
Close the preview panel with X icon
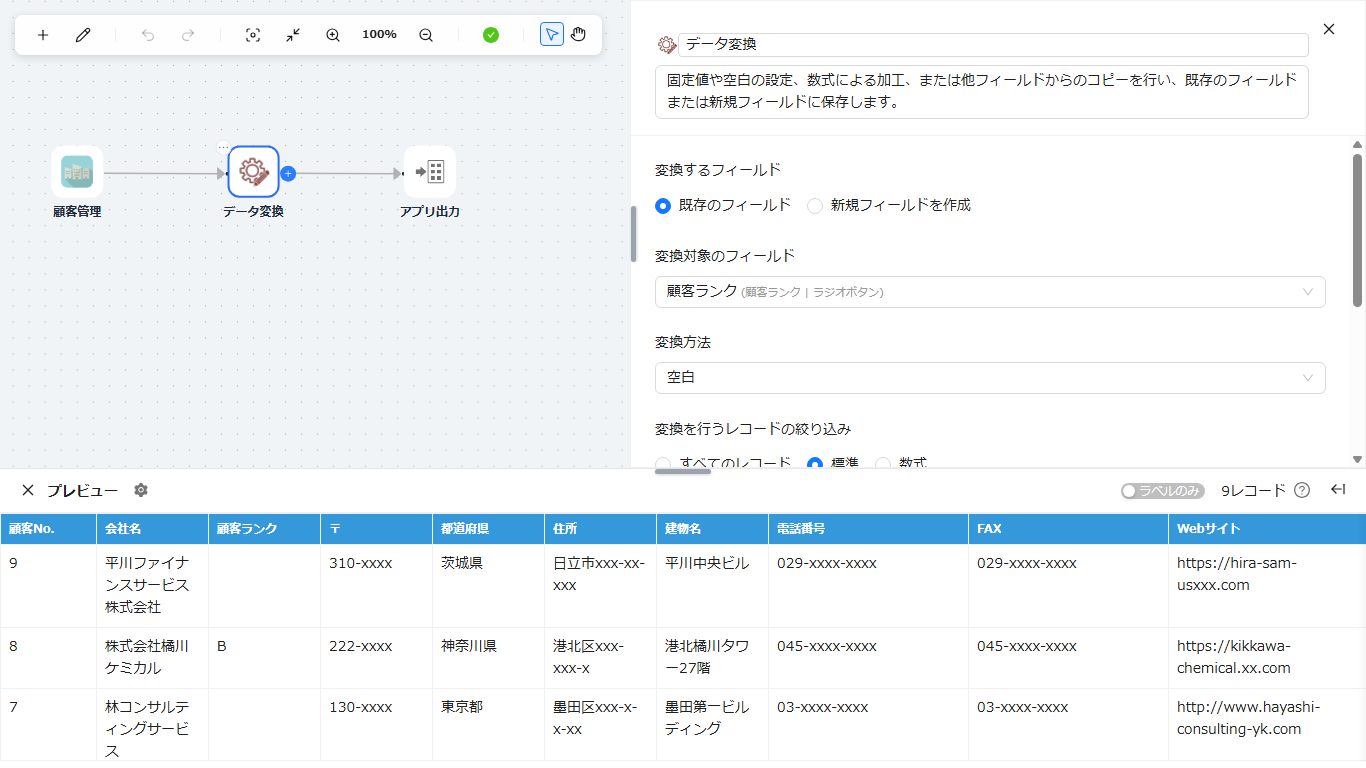coord(28,490)
